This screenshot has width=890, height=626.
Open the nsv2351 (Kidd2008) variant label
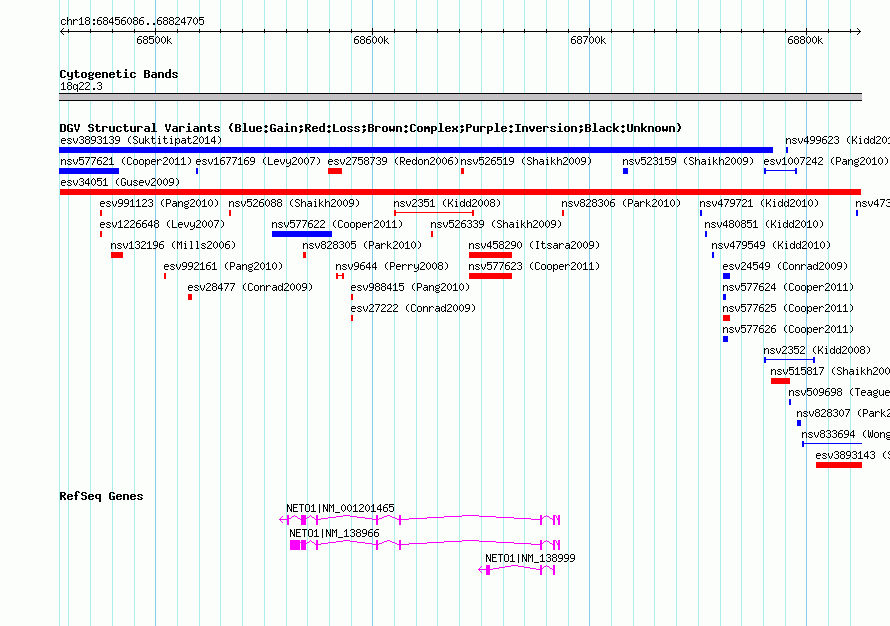tap(447, 203)
